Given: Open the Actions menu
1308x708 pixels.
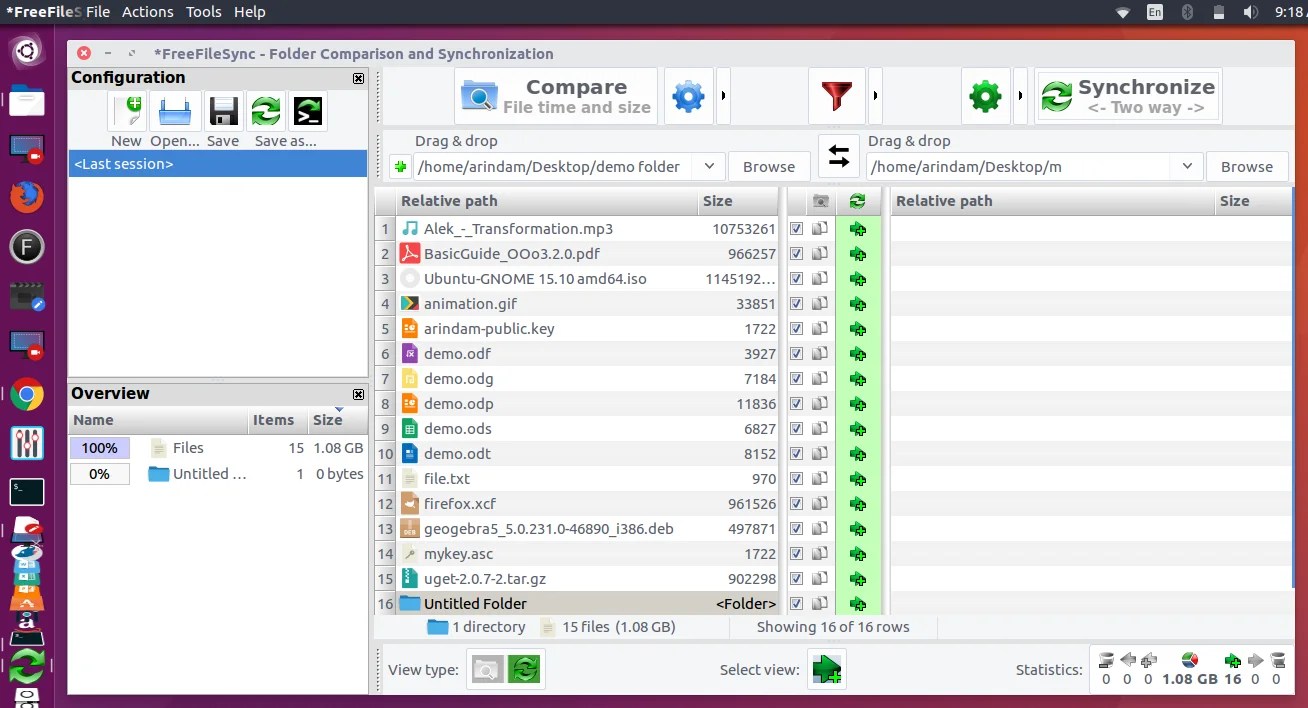Looking at the screenshot, I should 147,12.
